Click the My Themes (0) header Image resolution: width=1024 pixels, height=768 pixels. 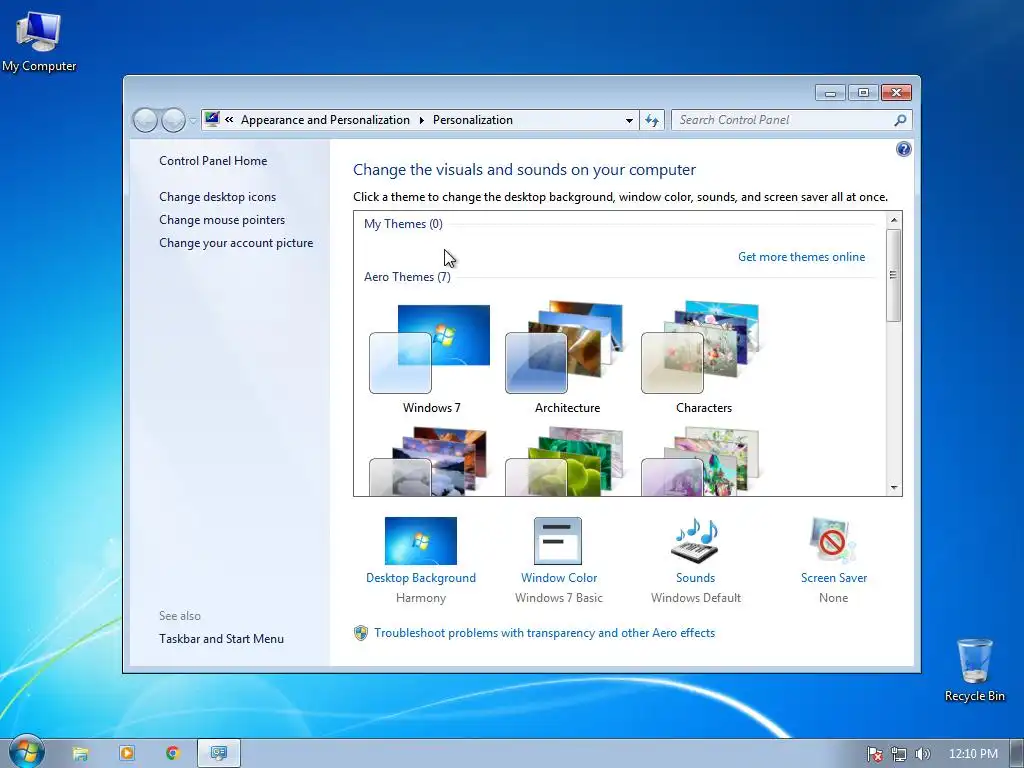pos(403,224)
